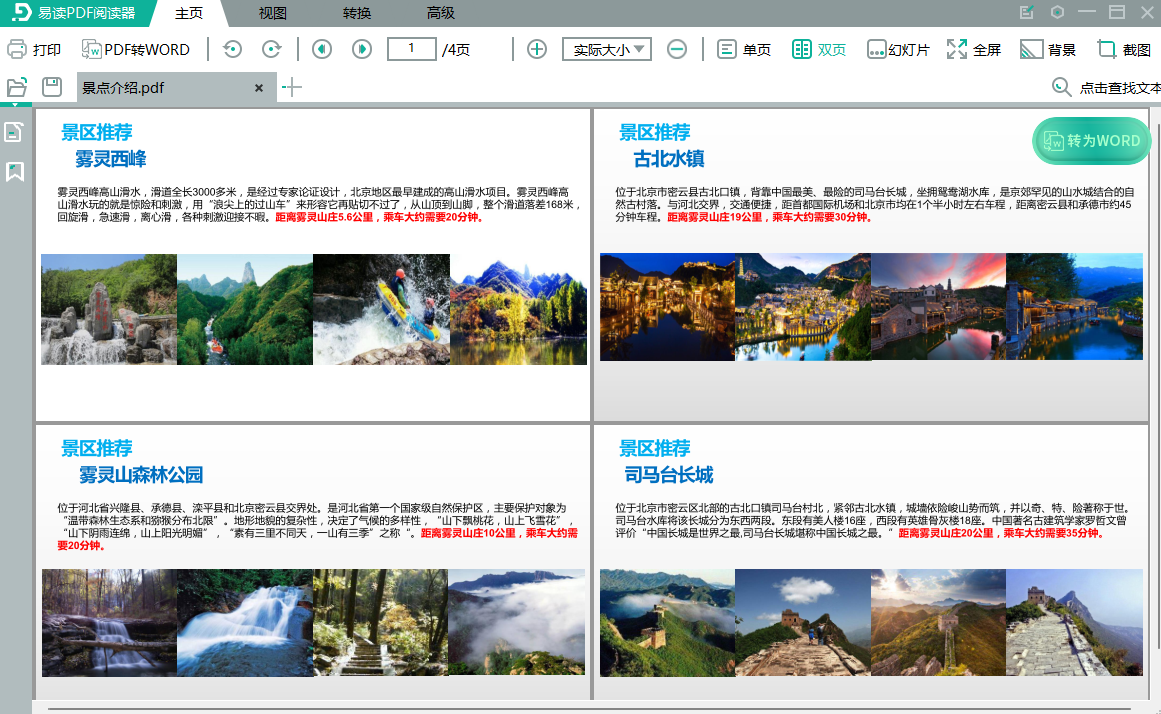Open feedback icon in title bar
This screenshot has width=1161, height=714.
1026,12
